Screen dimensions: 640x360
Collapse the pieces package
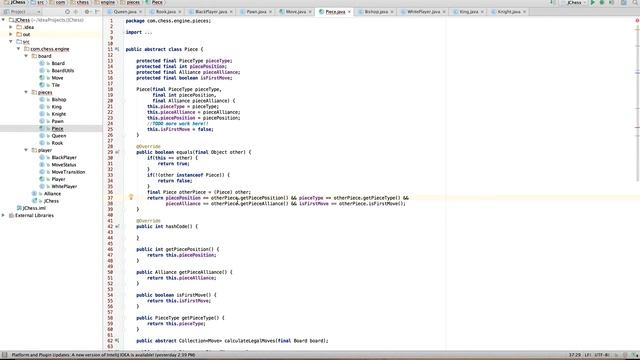[27, 92]
